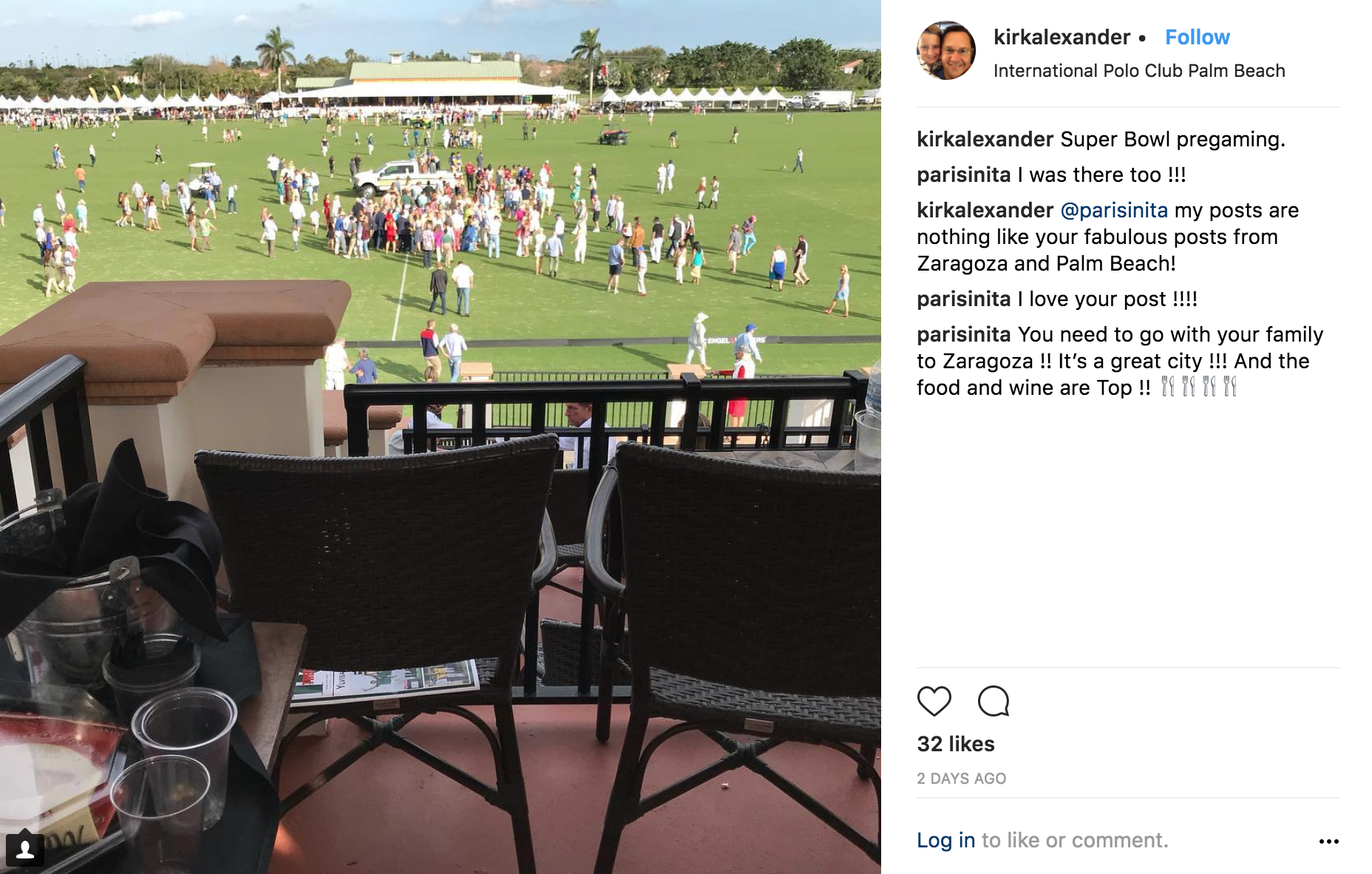The height and width of the screenshot is (874, 1372).
Task: Open parisinita from 'I love your post' comment
Action: [x=964, y=299]
